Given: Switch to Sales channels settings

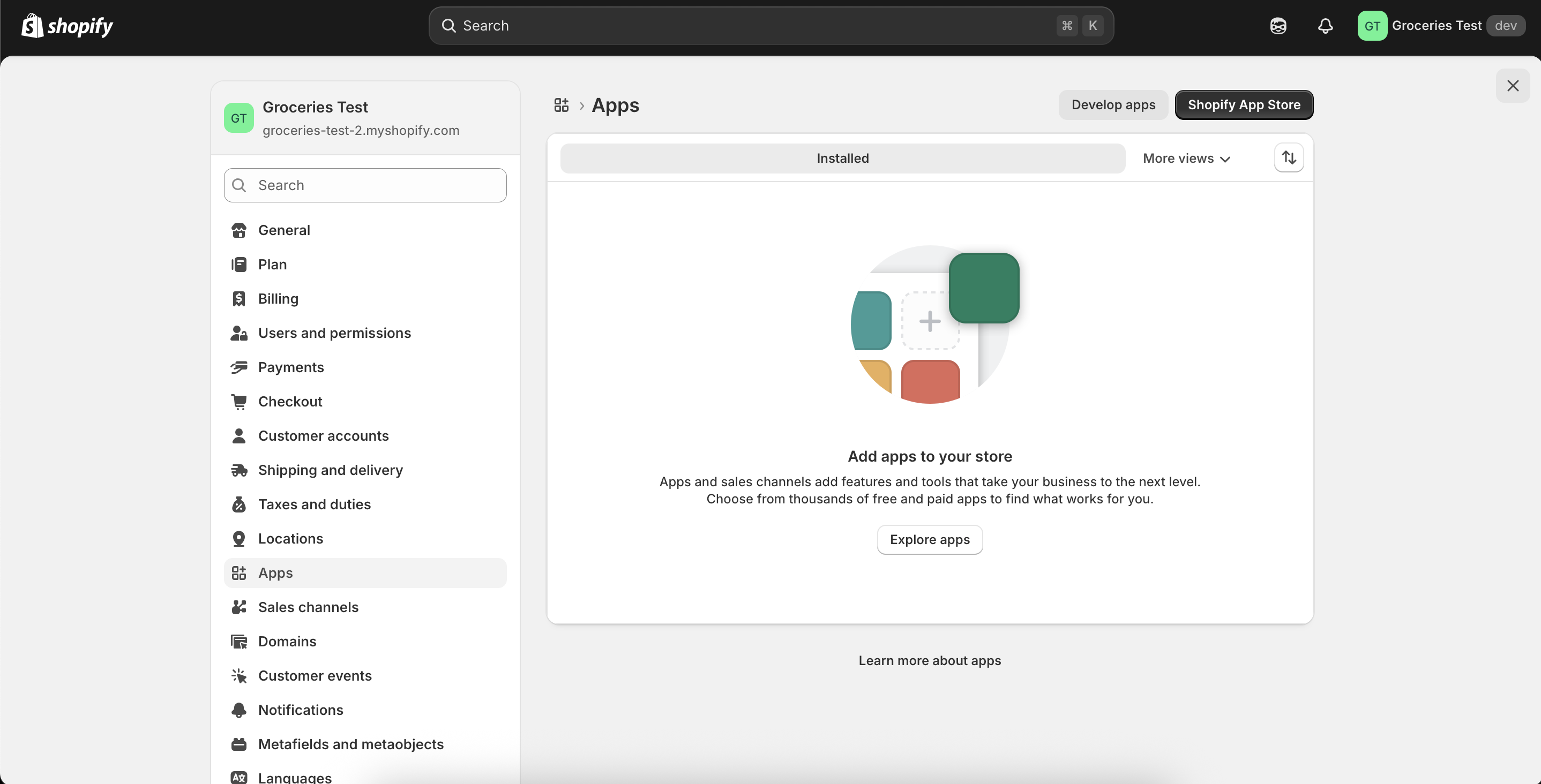Looking at the screenshot, I should (308, 607).
